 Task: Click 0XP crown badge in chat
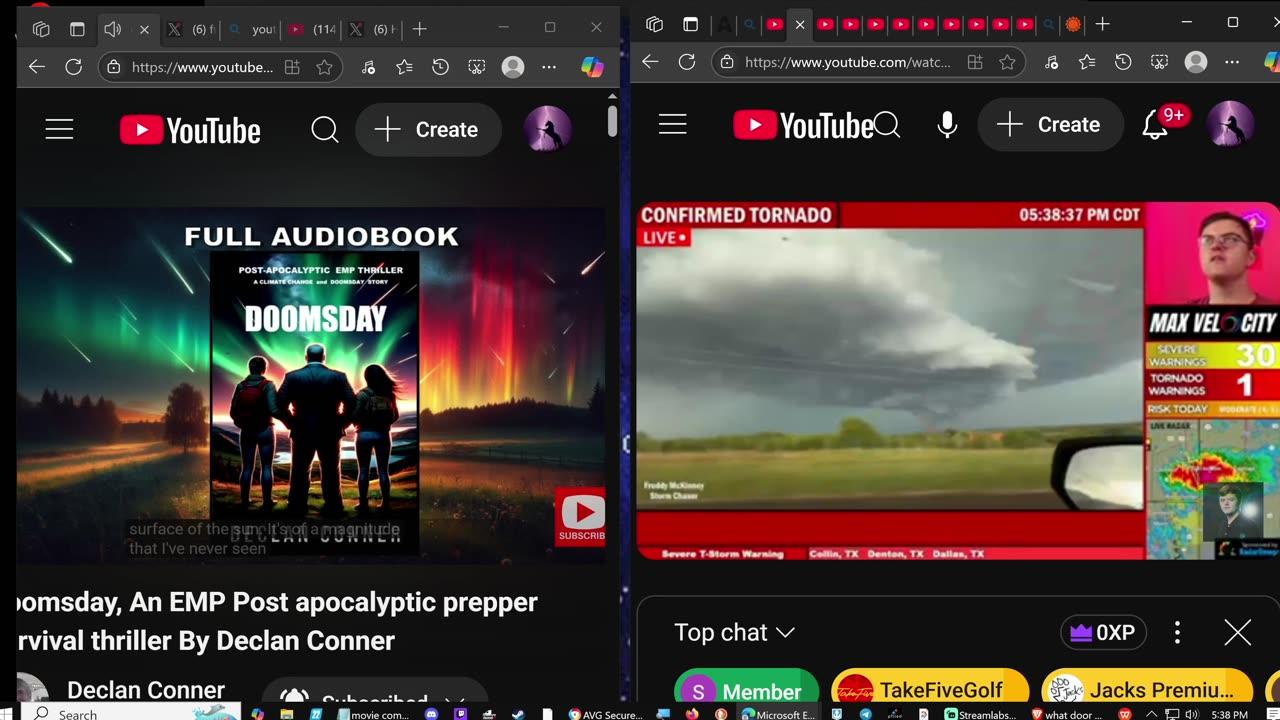click(x=1103, y=633)
